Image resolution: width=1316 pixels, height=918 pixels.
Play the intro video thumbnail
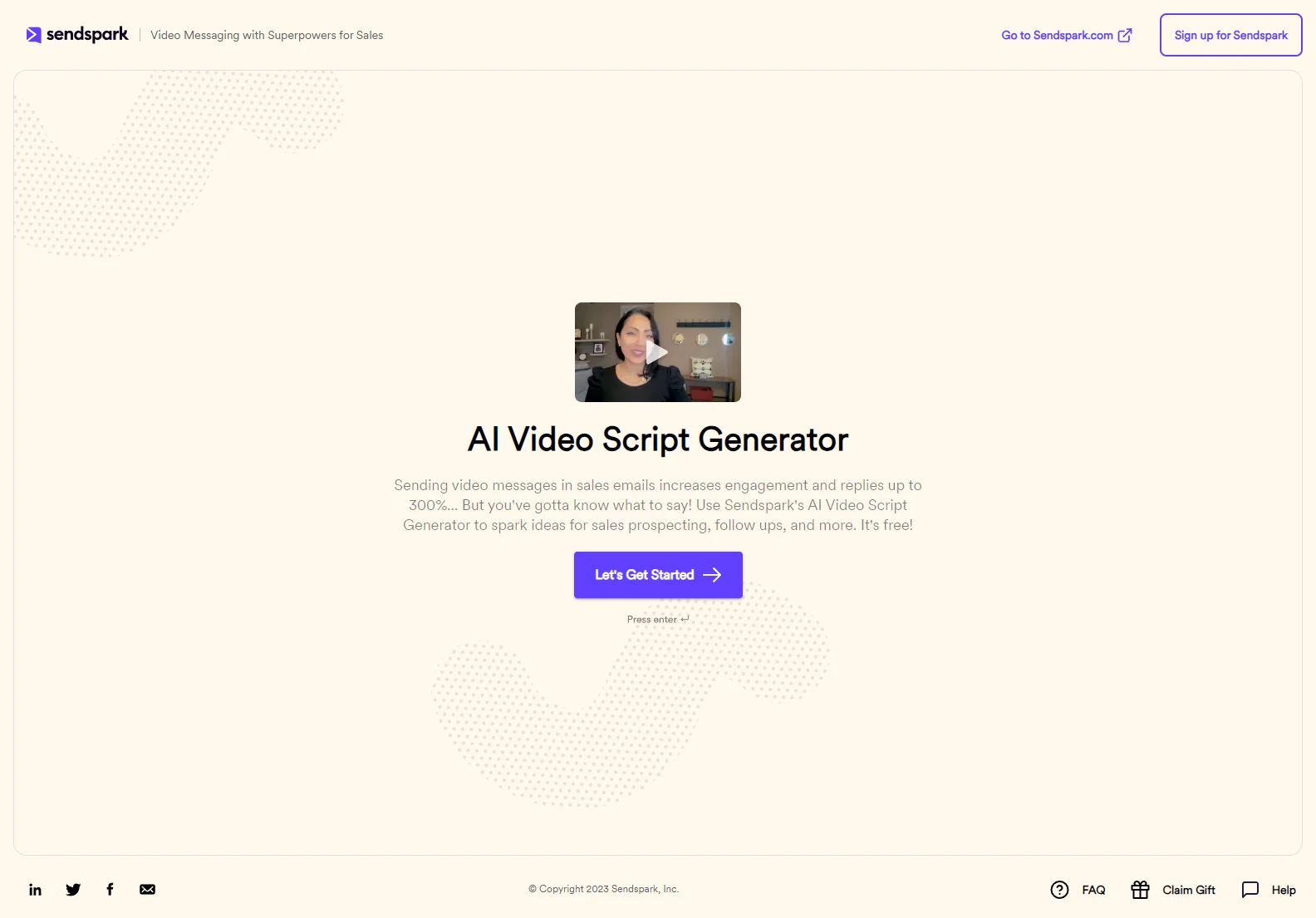[x=657, y=352]
